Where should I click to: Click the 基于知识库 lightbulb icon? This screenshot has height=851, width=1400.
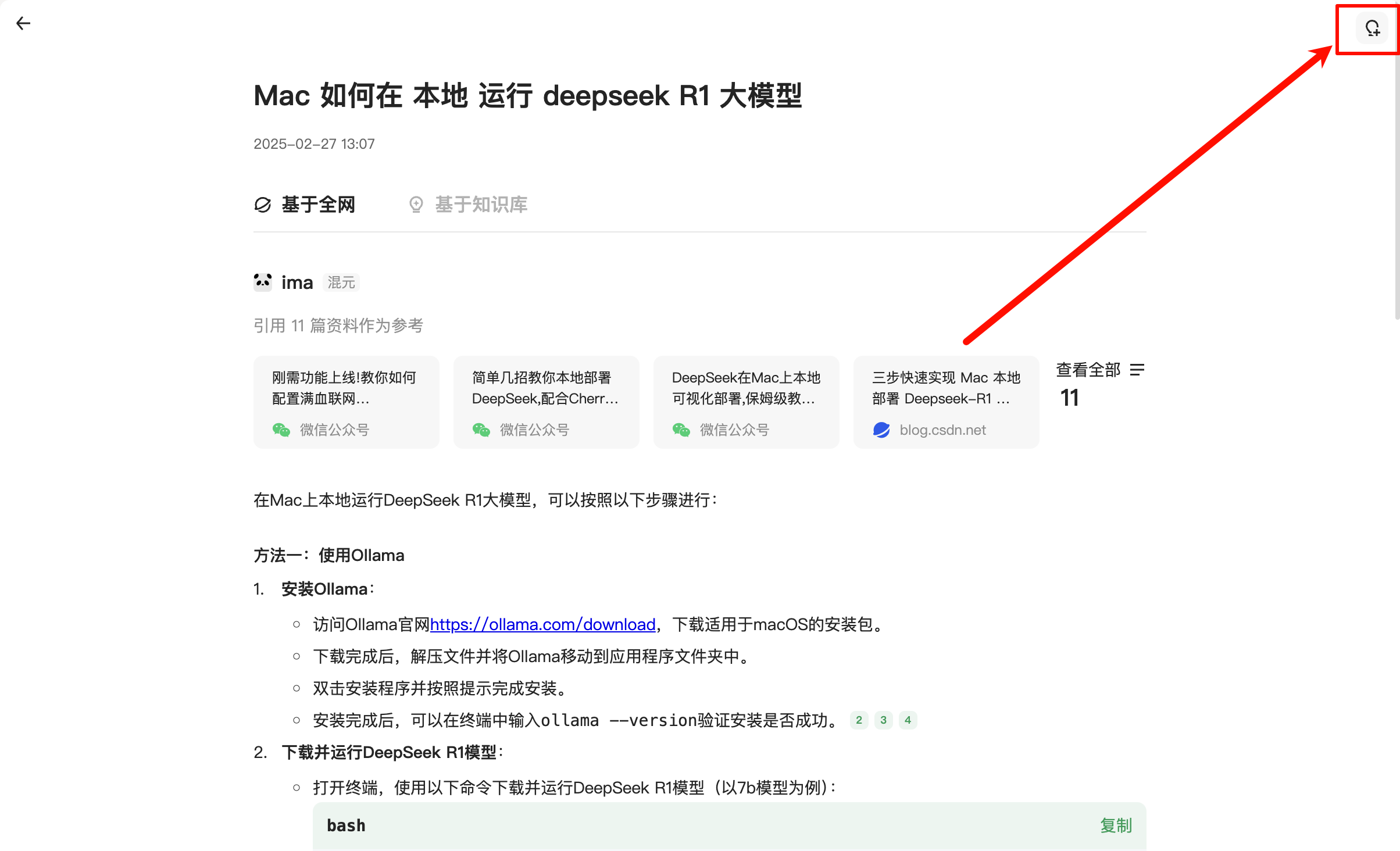416,205
